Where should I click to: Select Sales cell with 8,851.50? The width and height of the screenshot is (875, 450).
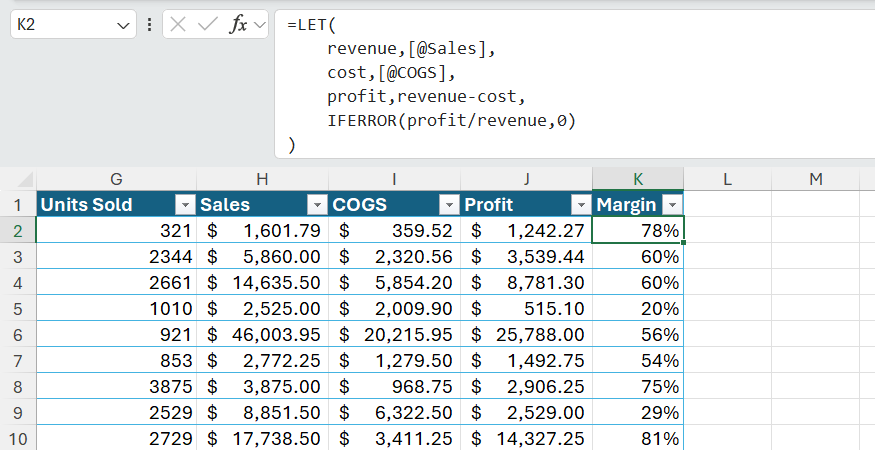[262, 413]
